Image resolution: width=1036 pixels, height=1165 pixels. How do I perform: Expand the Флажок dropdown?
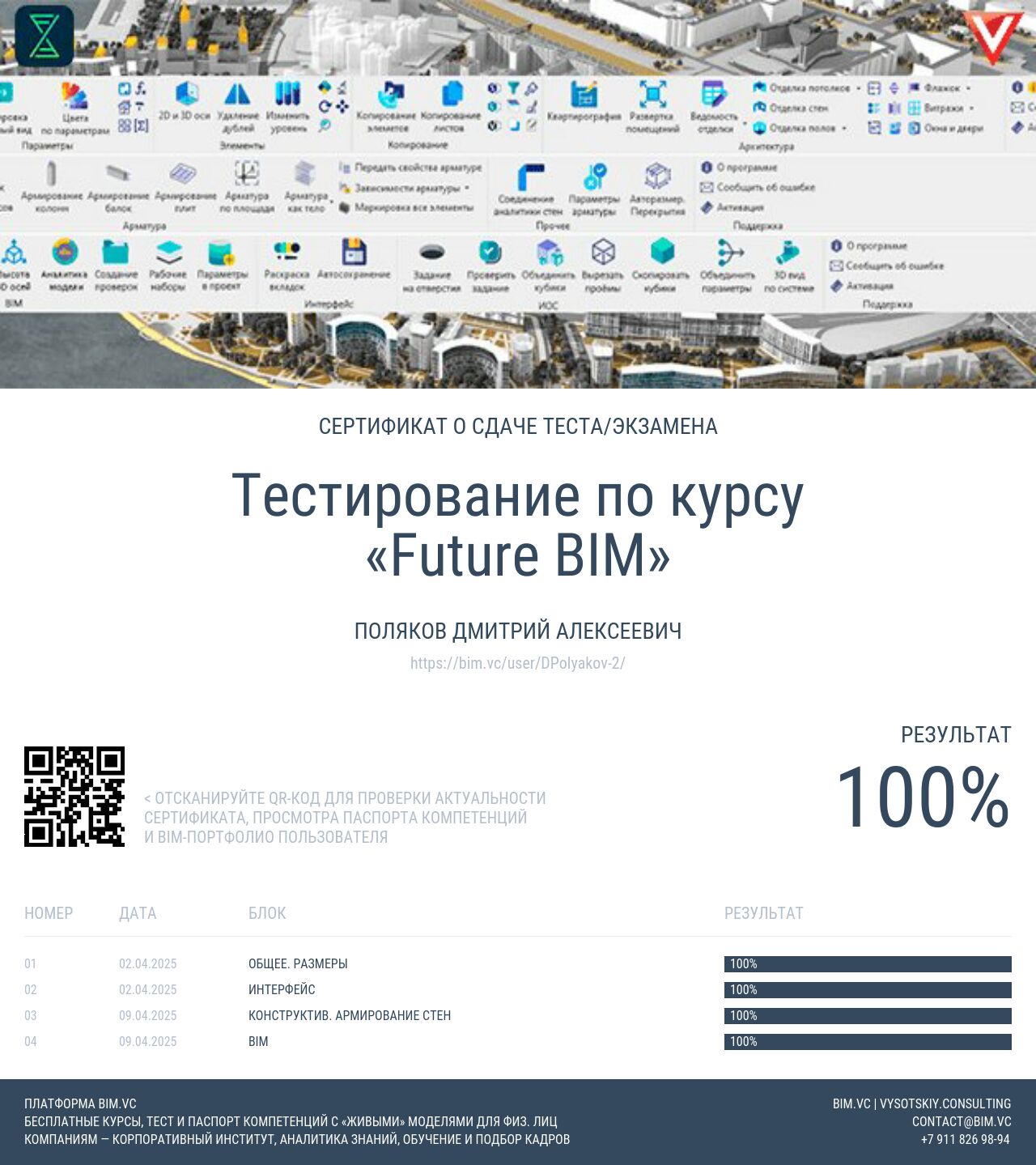coord(968,88)
